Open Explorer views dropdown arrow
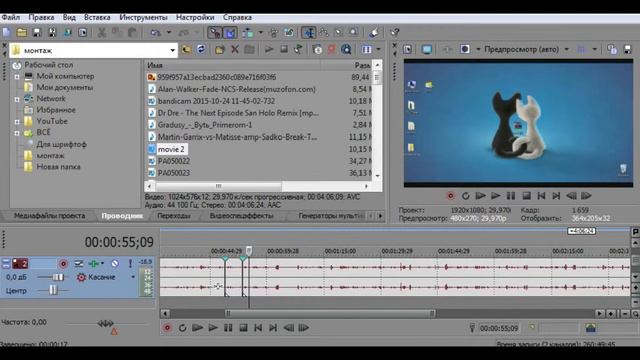640x360 pixels. [378, 50]
